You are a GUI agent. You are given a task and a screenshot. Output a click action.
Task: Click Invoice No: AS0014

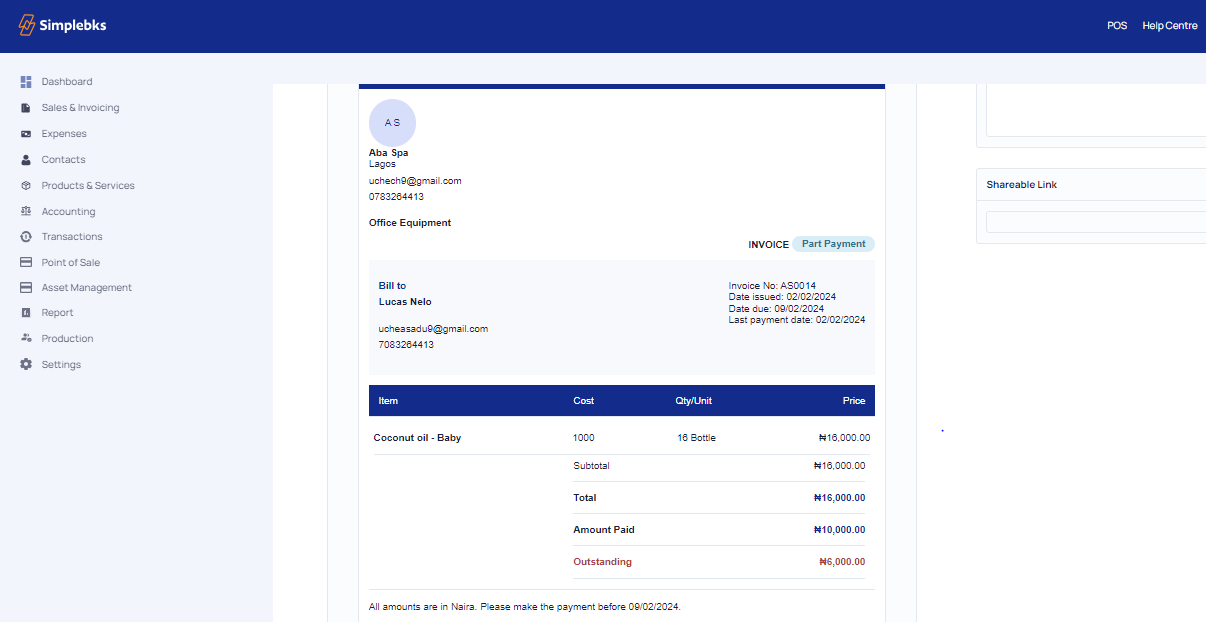(772, 286)
